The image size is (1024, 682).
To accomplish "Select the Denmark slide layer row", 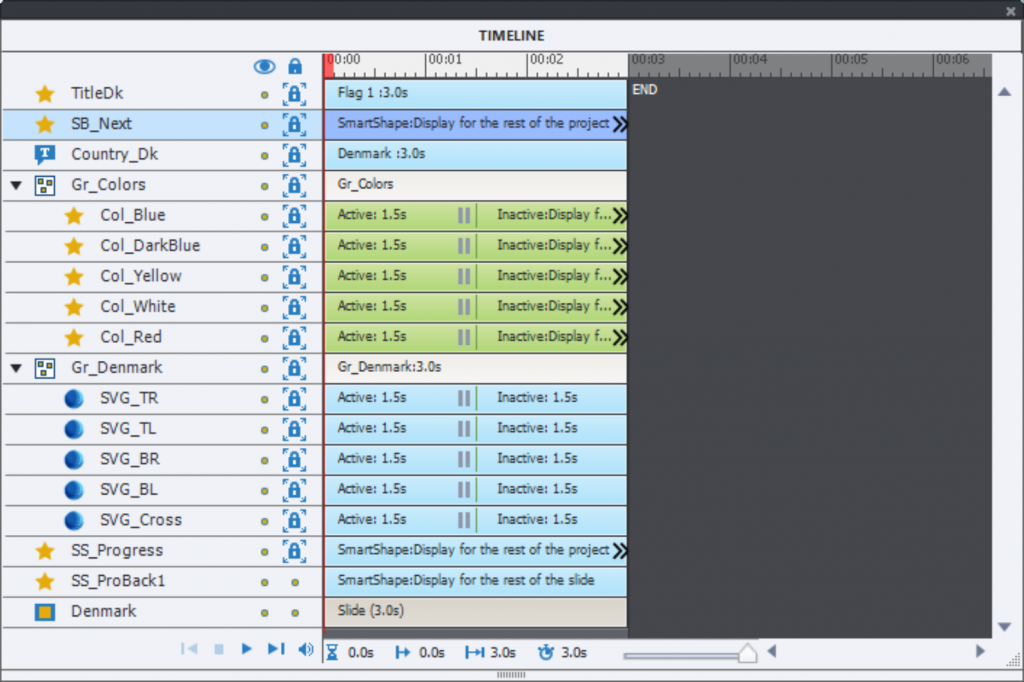I will tap(103, 612).
